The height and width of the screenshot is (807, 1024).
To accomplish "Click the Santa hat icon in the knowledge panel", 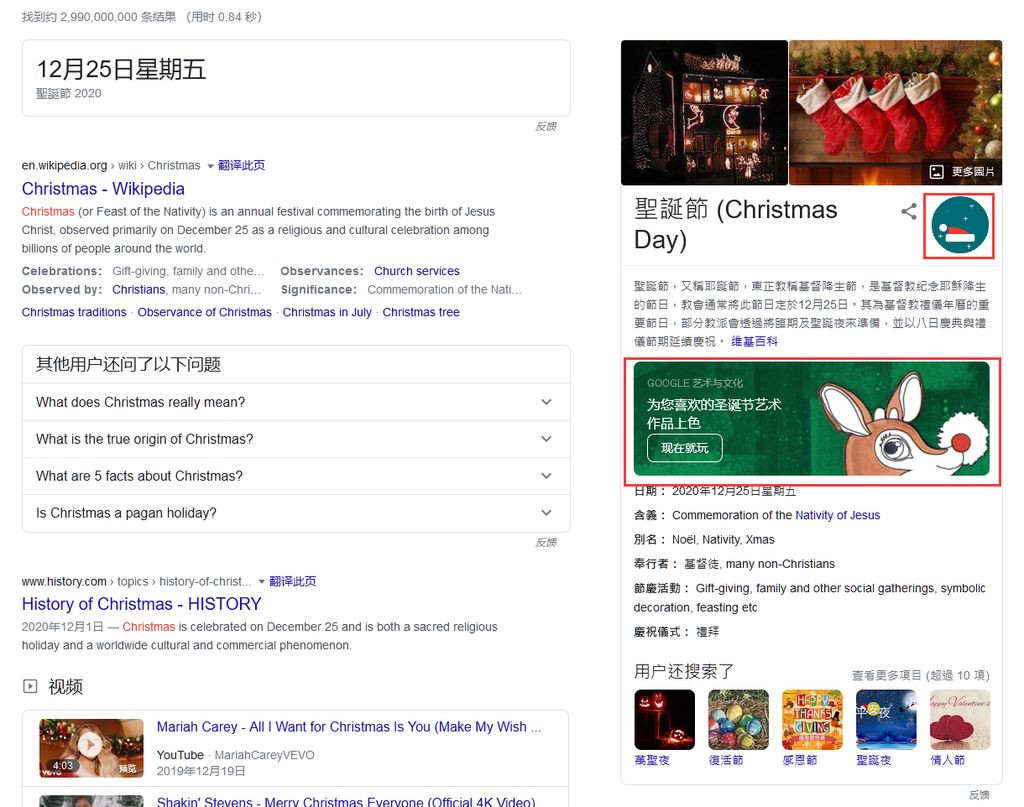I will pos(959,225).
